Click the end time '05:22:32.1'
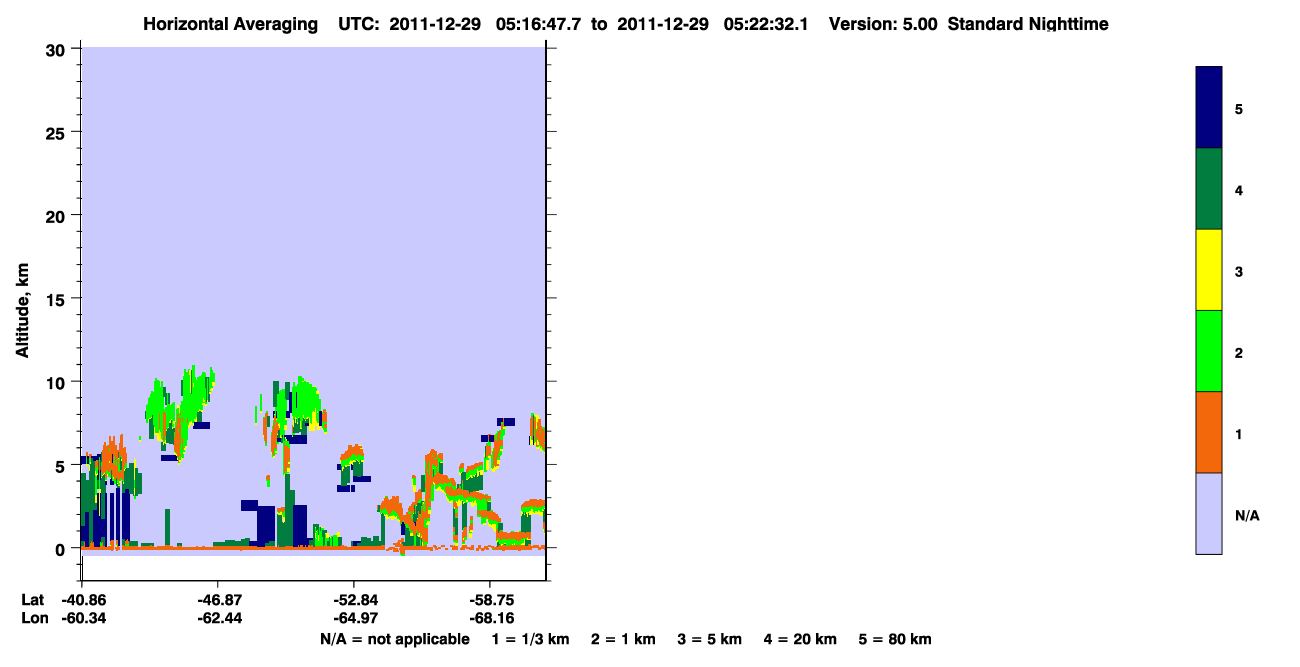 point(765,24)
